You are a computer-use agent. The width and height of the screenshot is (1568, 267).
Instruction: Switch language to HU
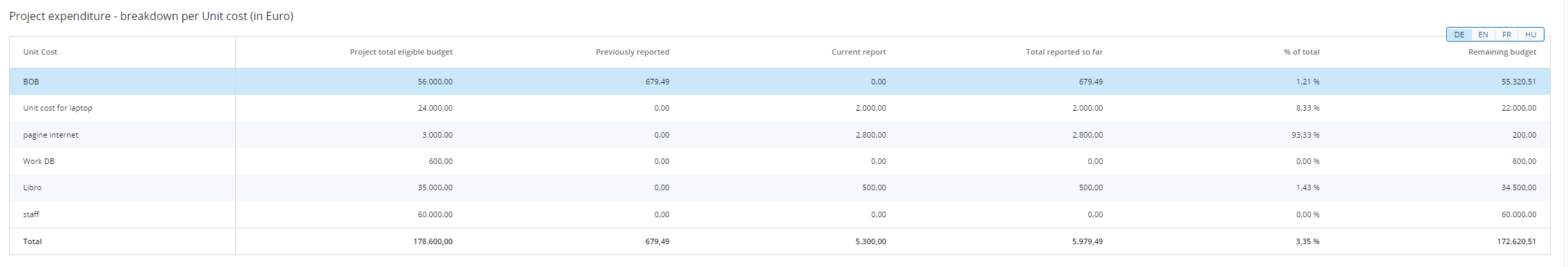click(1531, 35)
